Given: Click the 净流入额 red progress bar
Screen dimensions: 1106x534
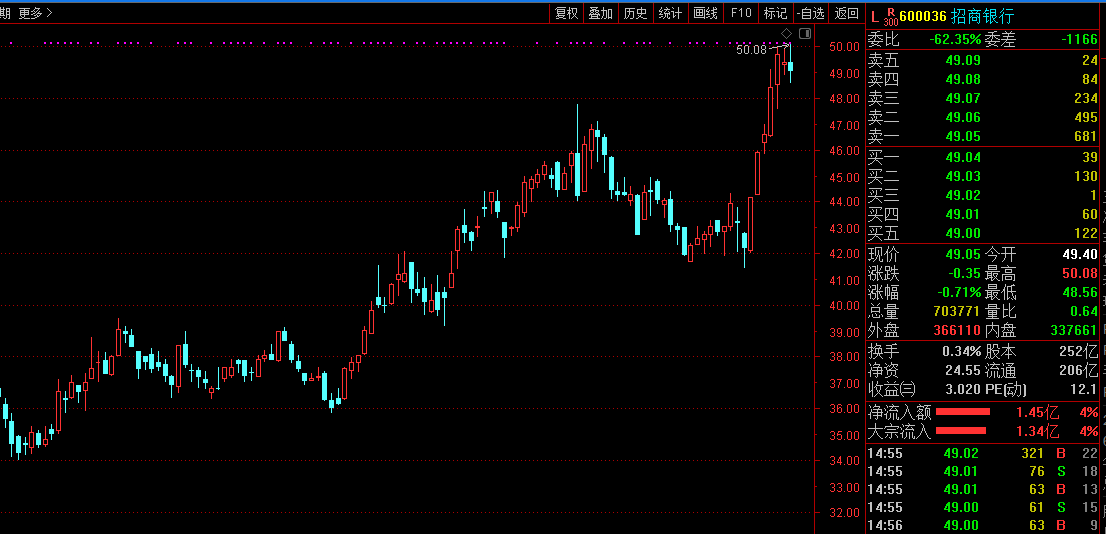Looking at the screenshot, I should tap(963, 411).
